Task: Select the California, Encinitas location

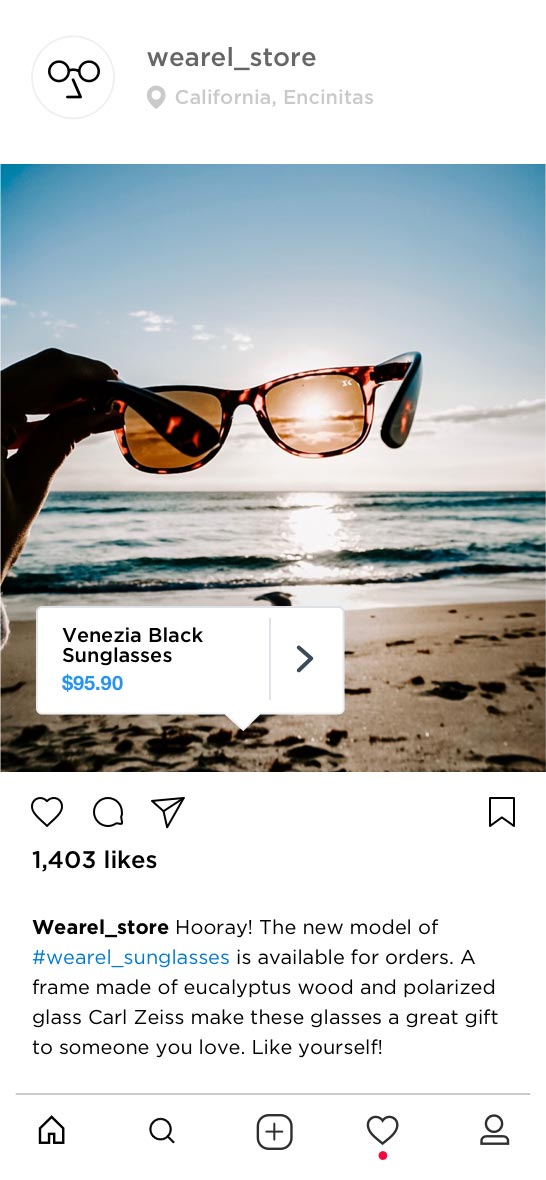Action: pos(274,97)
